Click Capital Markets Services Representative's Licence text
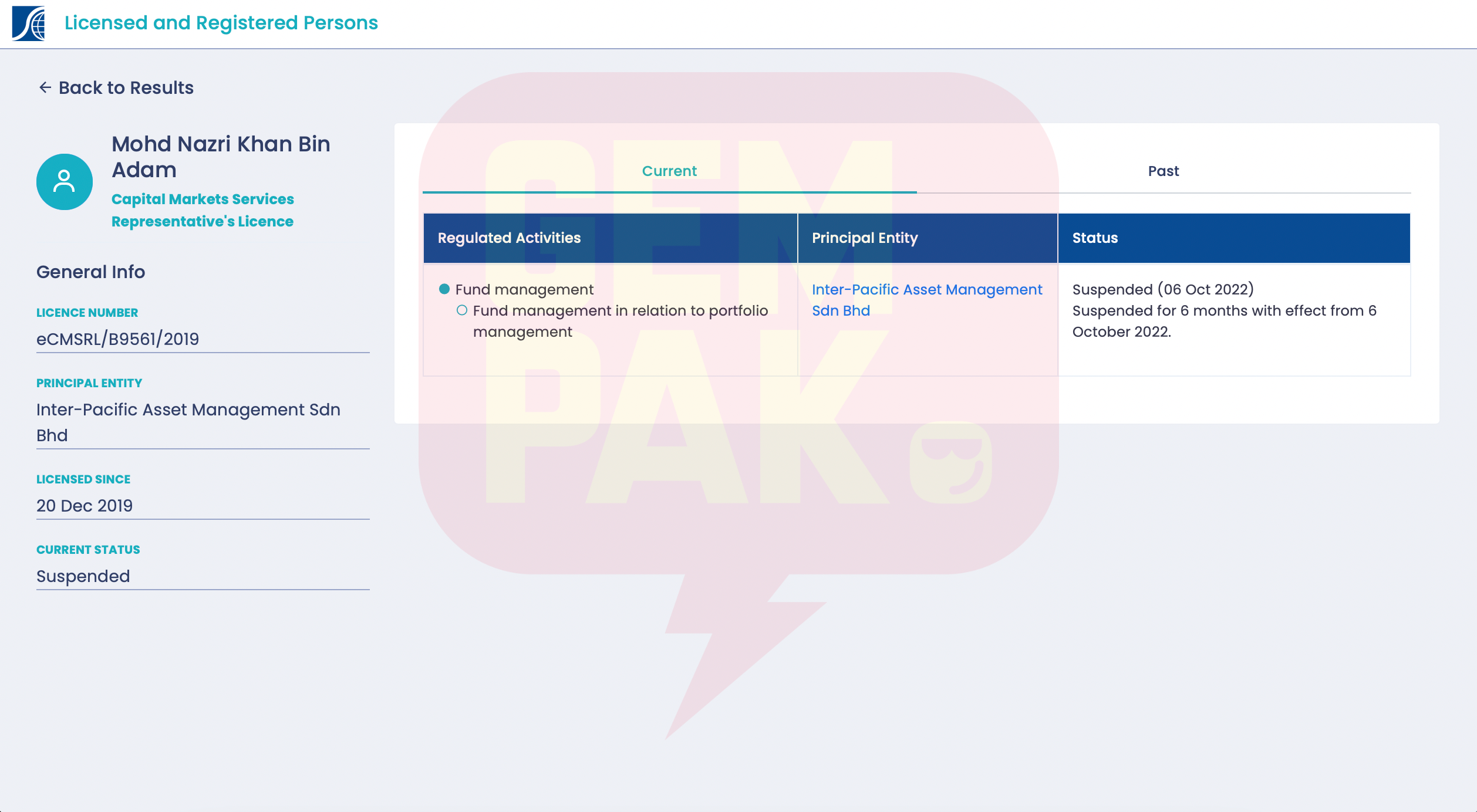Screen dimensions: 1477x812 (203, 210)
